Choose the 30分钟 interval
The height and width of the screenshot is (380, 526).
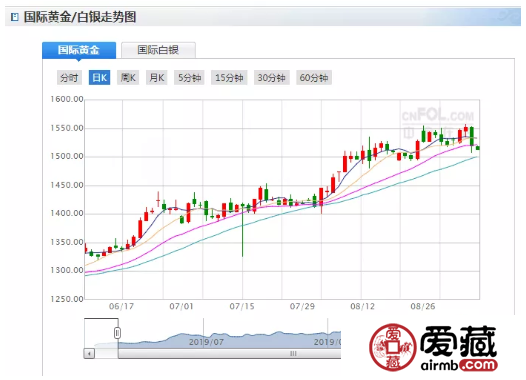tap(272, 78)
